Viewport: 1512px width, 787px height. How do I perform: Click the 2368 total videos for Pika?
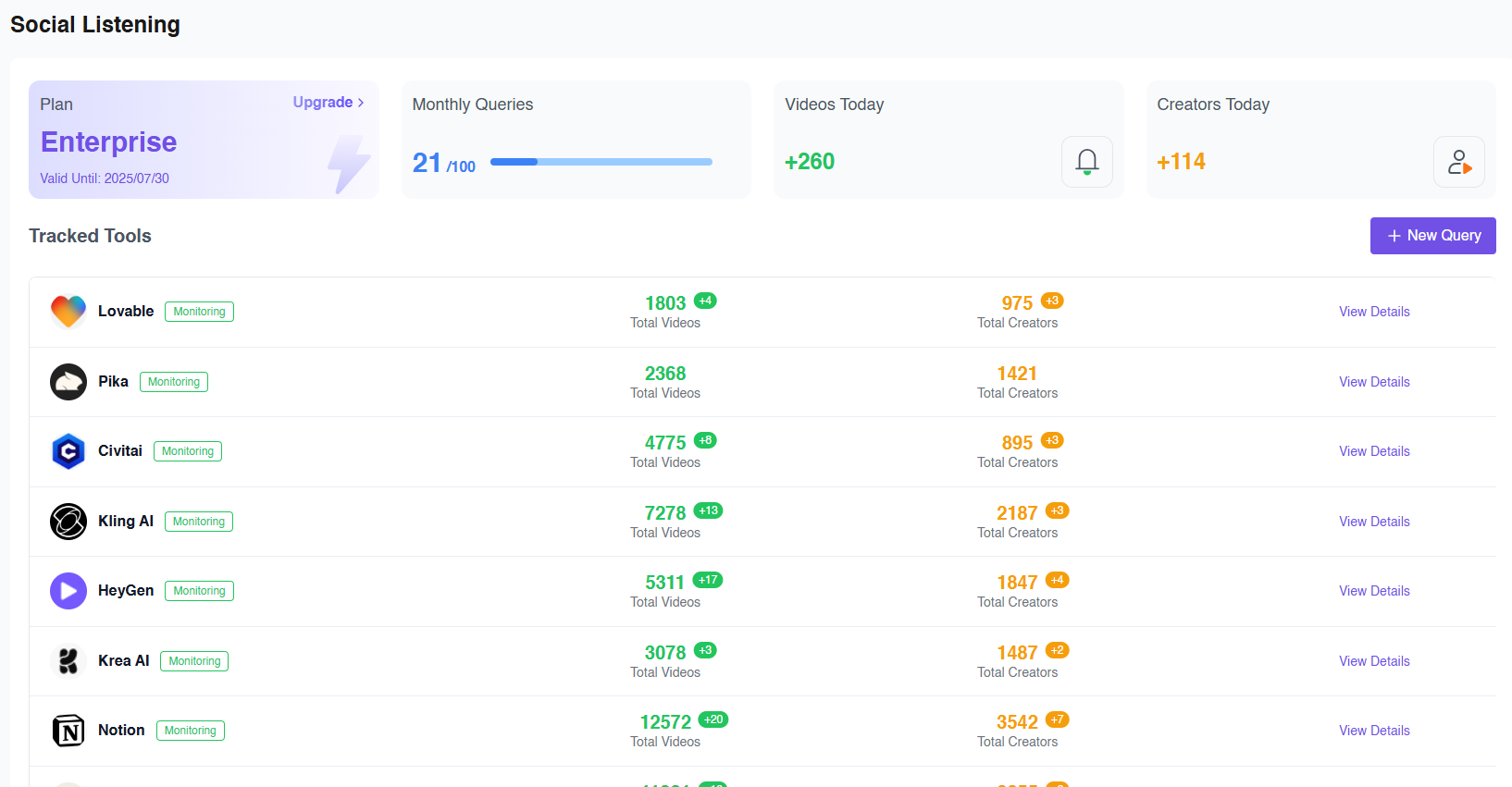(x=665, y=374)
